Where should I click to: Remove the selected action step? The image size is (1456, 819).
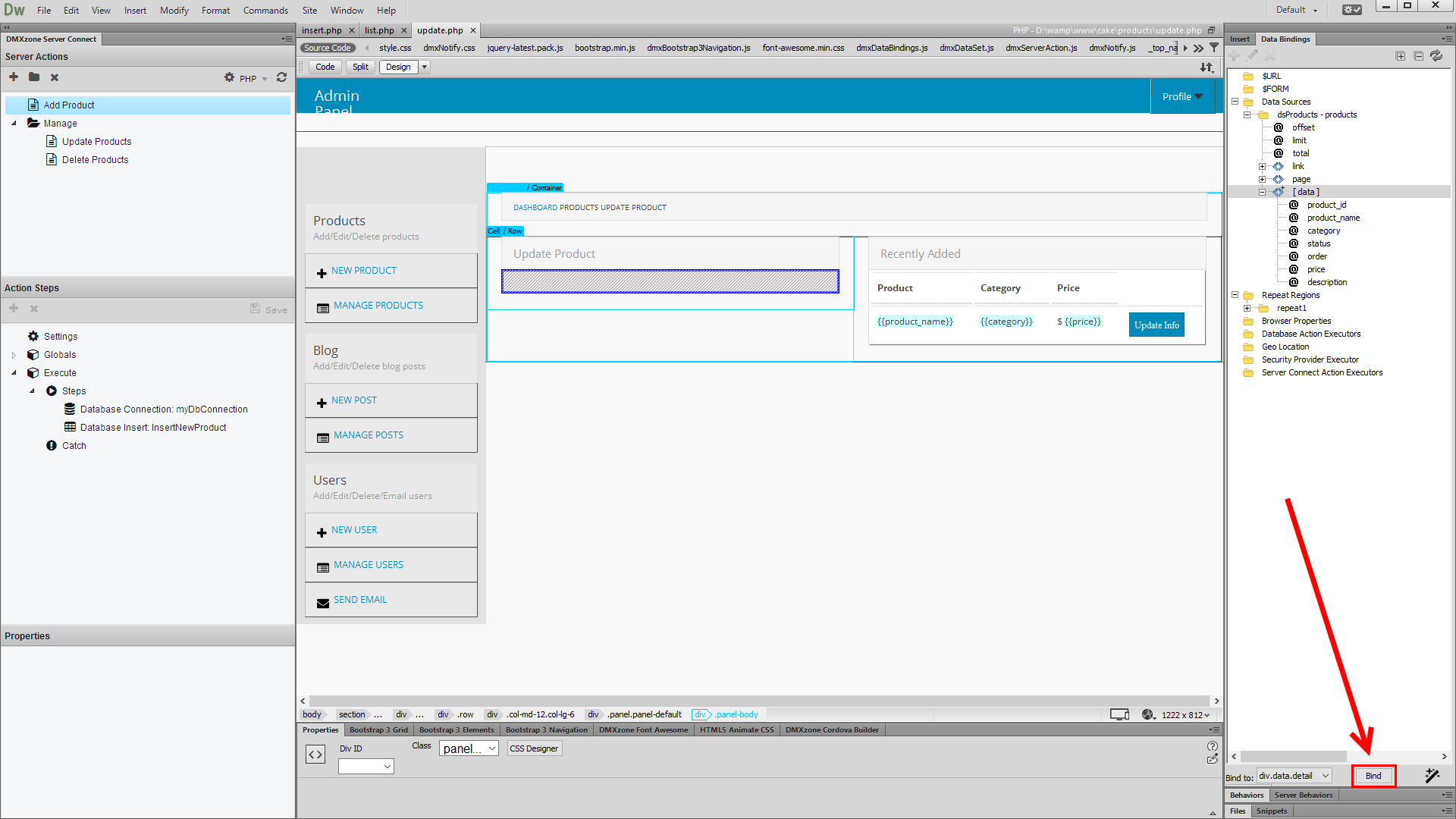34,309
